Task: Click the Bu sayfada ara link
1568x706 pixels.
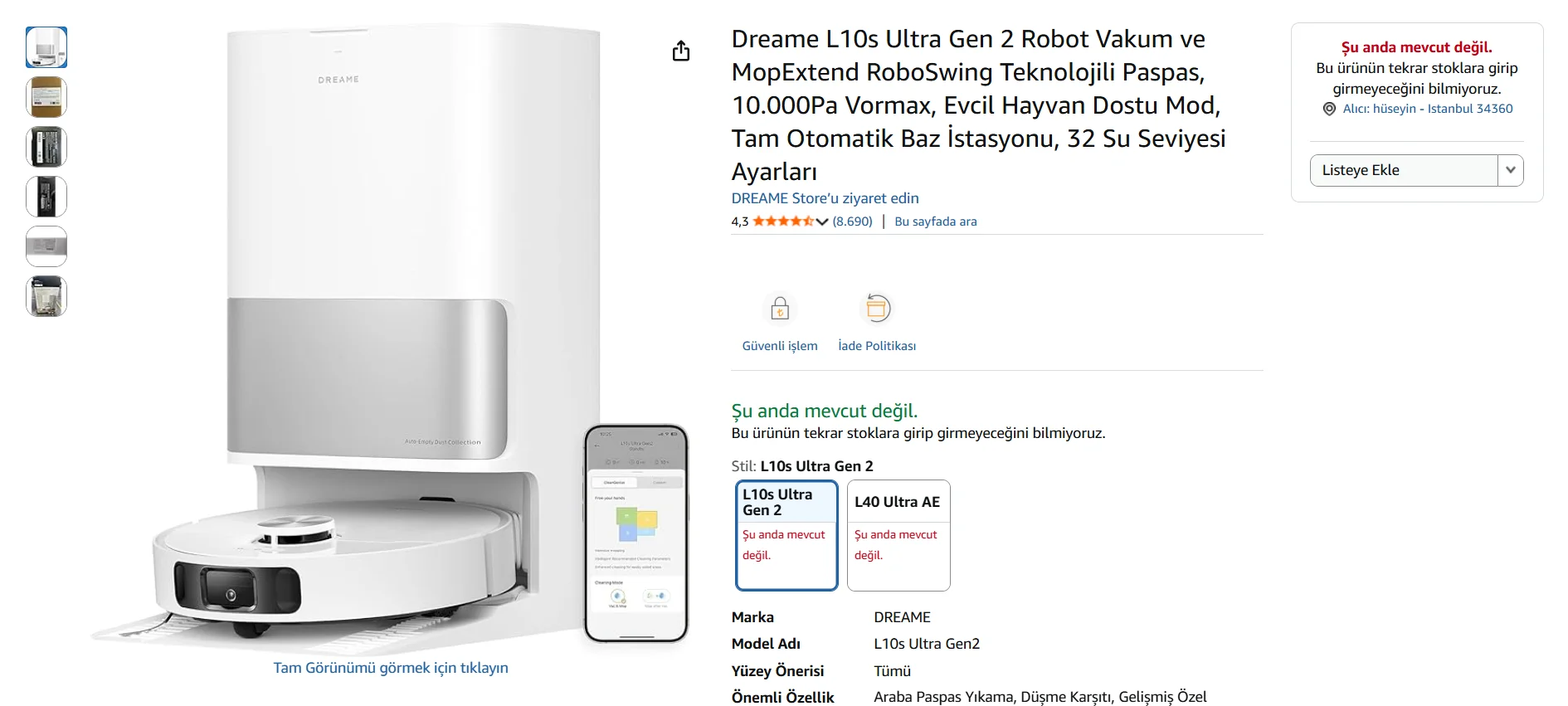Action: [x=935, y=222]
